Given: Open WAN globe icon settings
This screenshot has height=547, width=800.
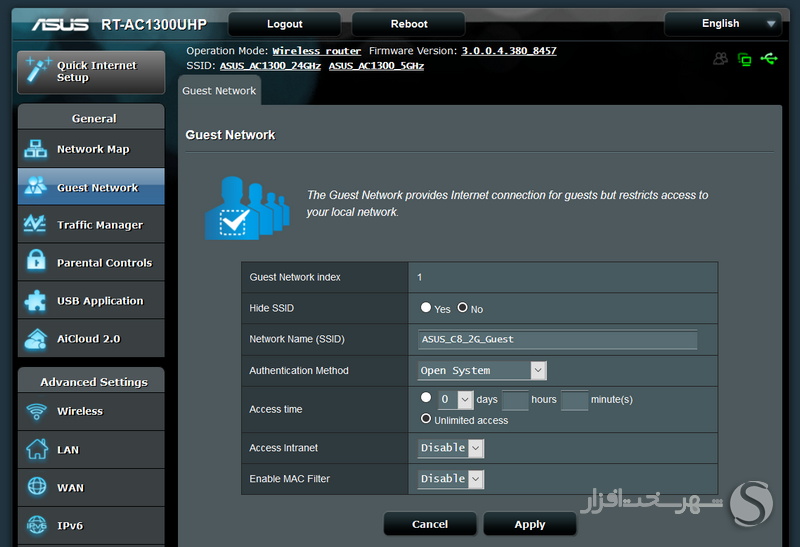Looking at the screenshot, I should pyautogui.click(x=37, y=486).
